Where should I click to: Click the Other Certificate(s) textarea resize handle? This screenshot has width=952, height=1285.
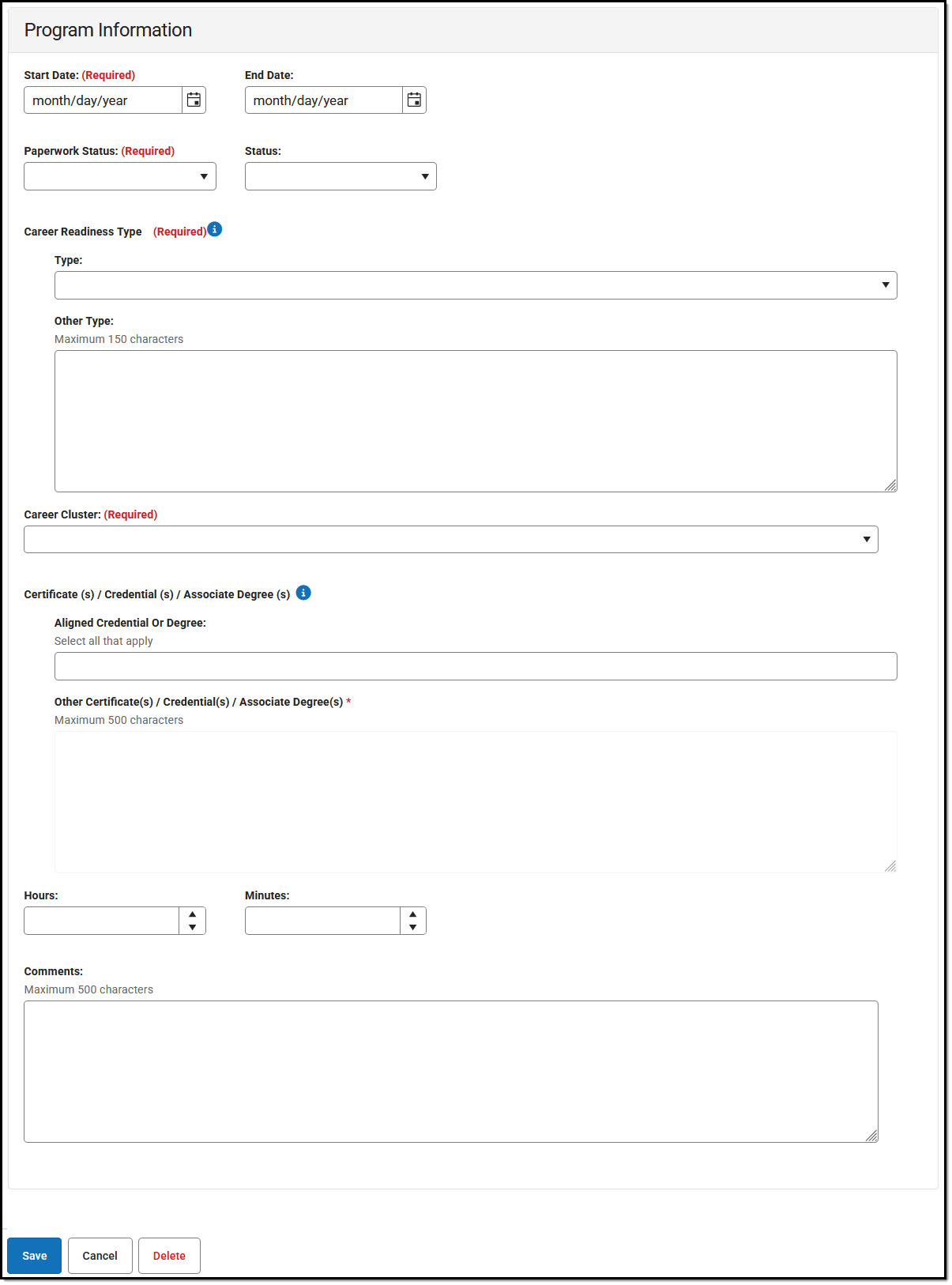(x=890, y=866)
